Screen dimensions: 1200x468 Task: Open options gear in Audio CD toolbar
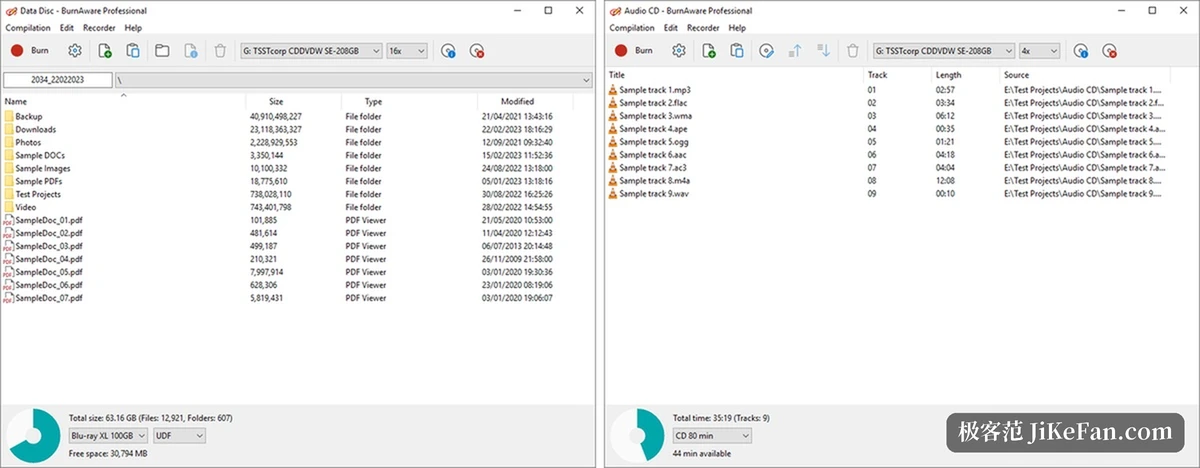[679, 50]
